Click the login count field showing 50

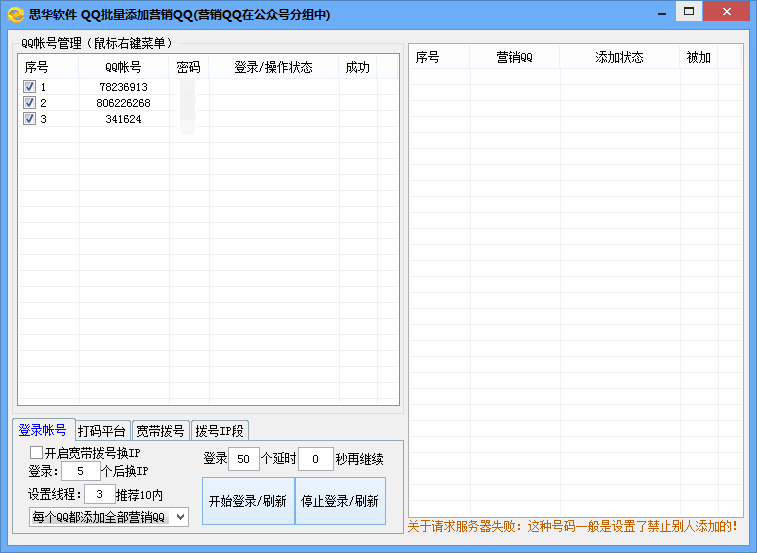tap(243, 459)
